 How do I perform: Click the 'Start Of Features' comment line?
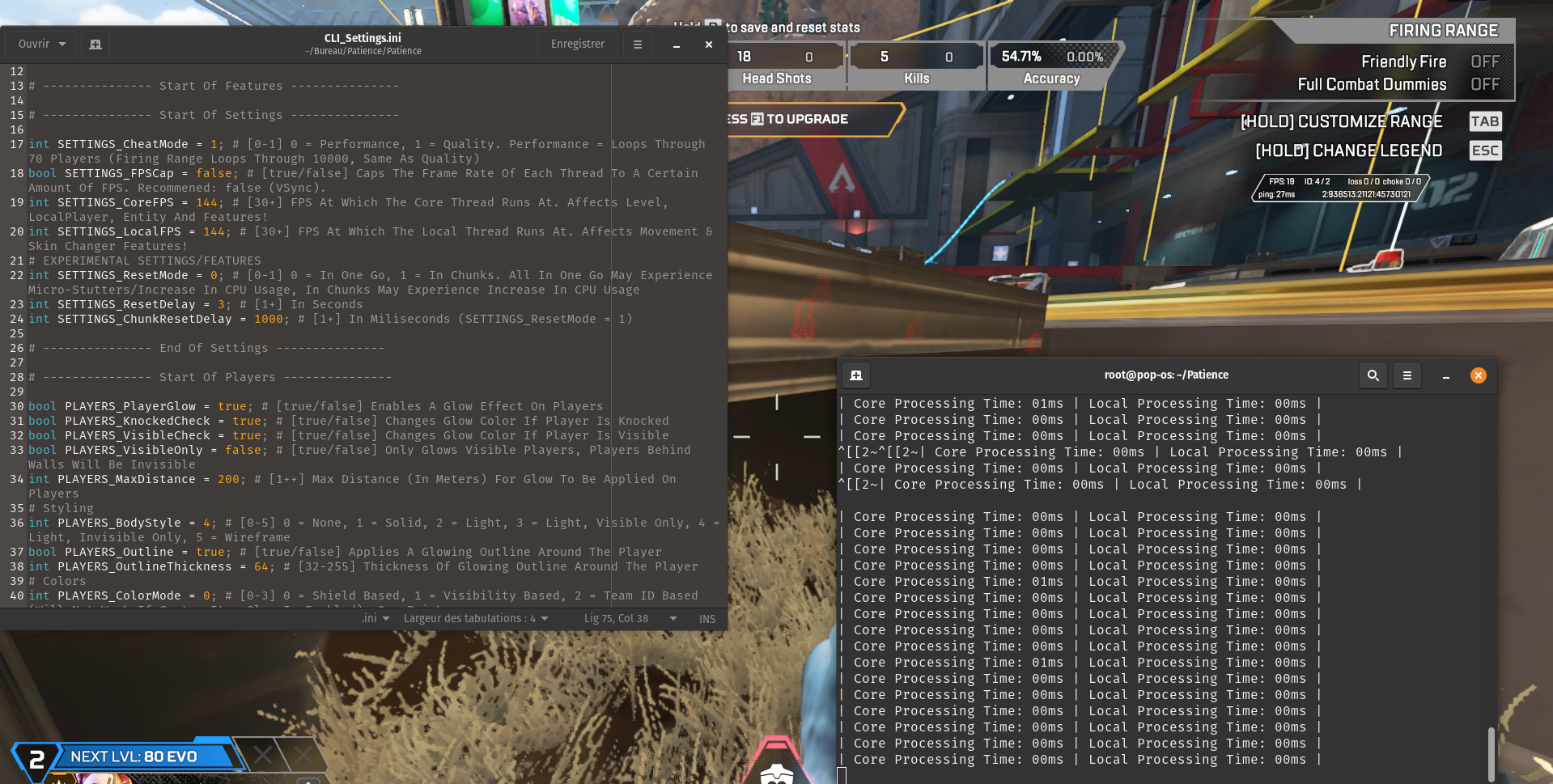tap(214, 86)
